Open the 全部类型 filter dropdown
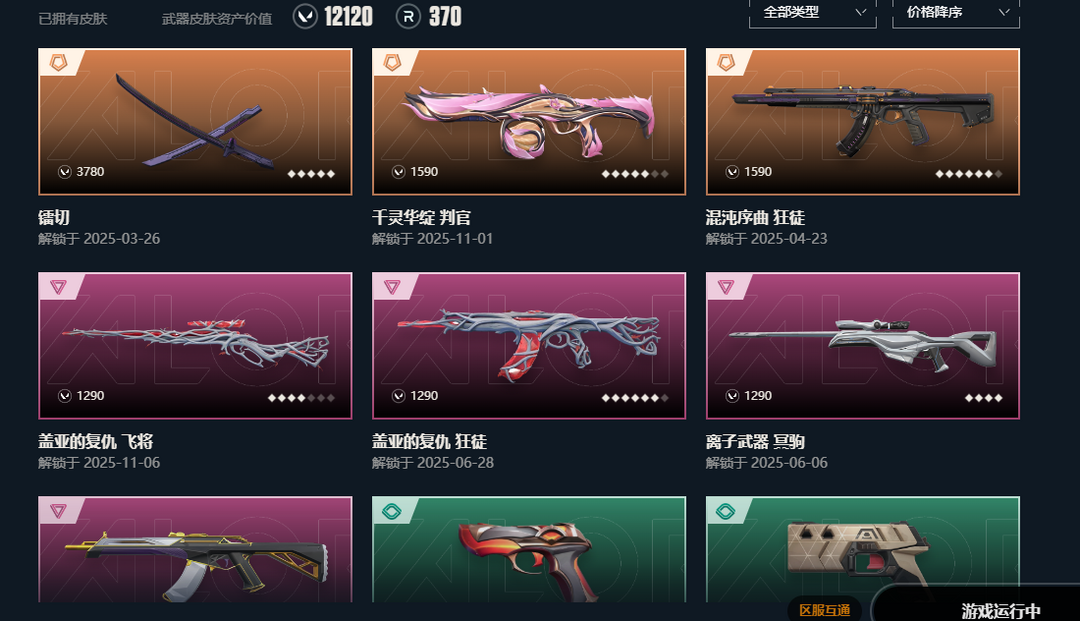The image size is (1080, 621). [813, 12]
